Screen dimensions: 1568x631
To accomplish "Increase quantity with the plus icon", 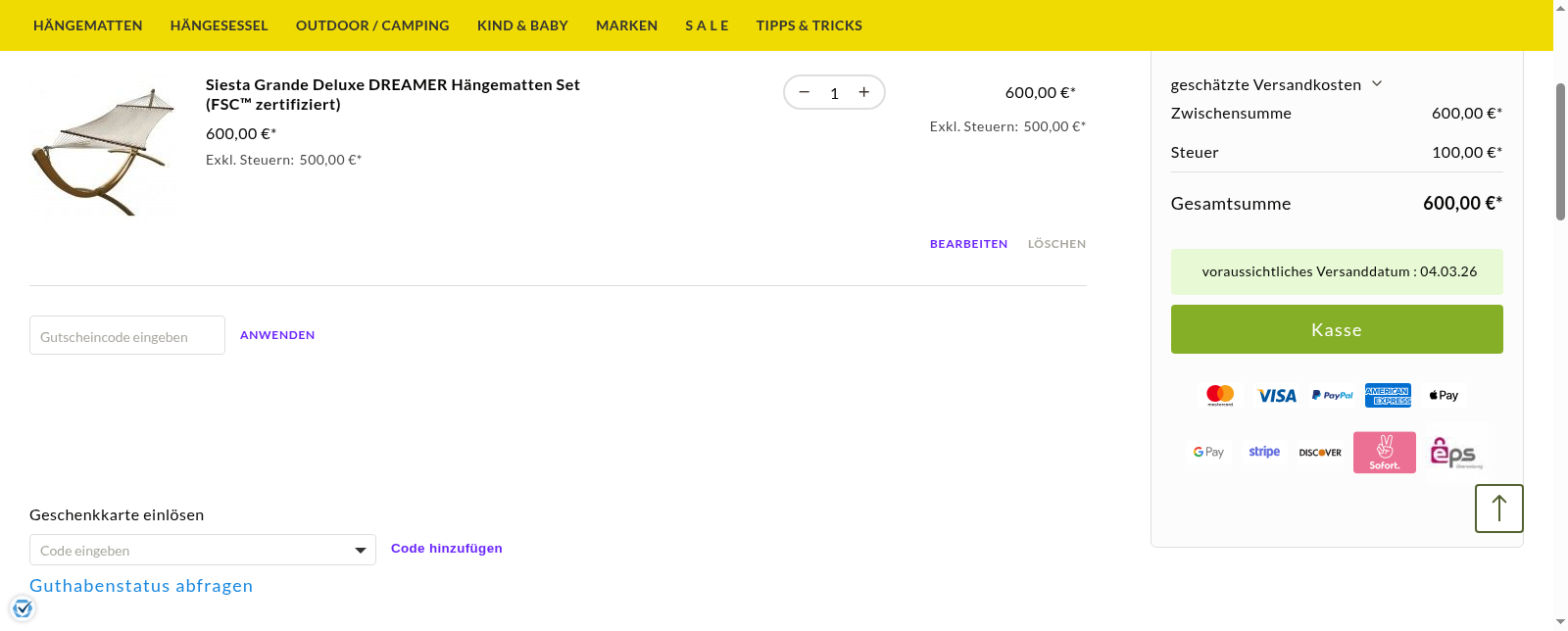I will [864, 92].
